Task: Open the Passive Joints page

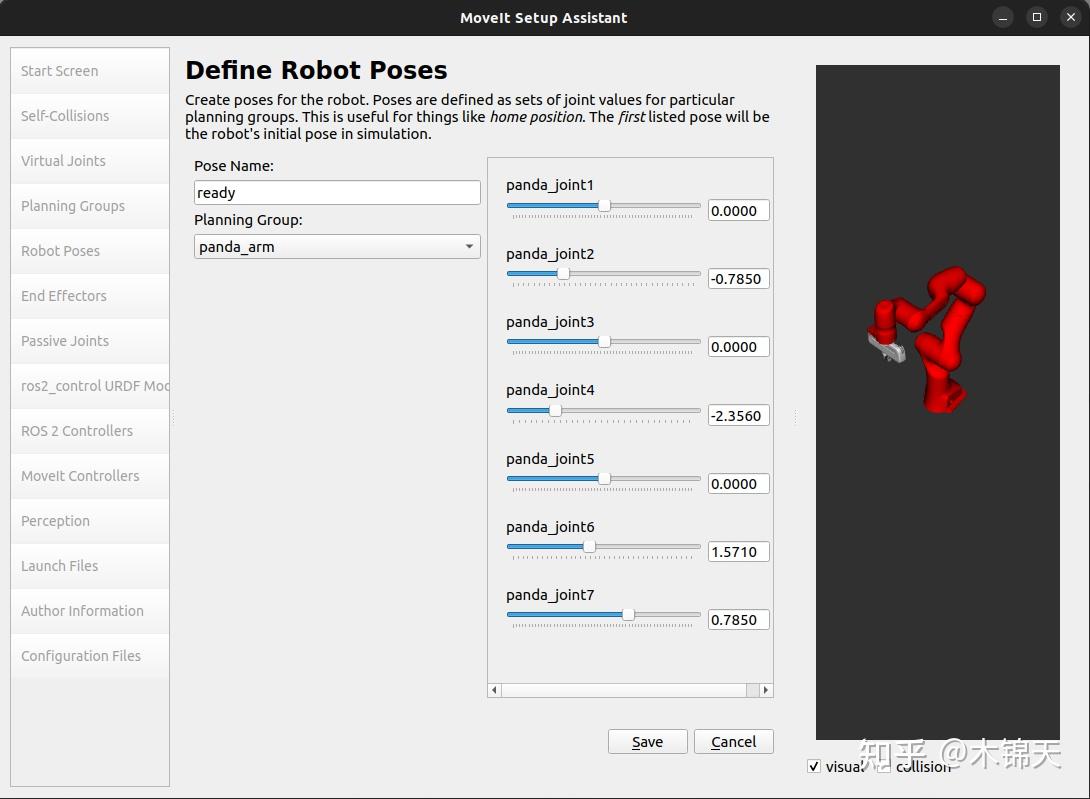Action: [62, 341]
